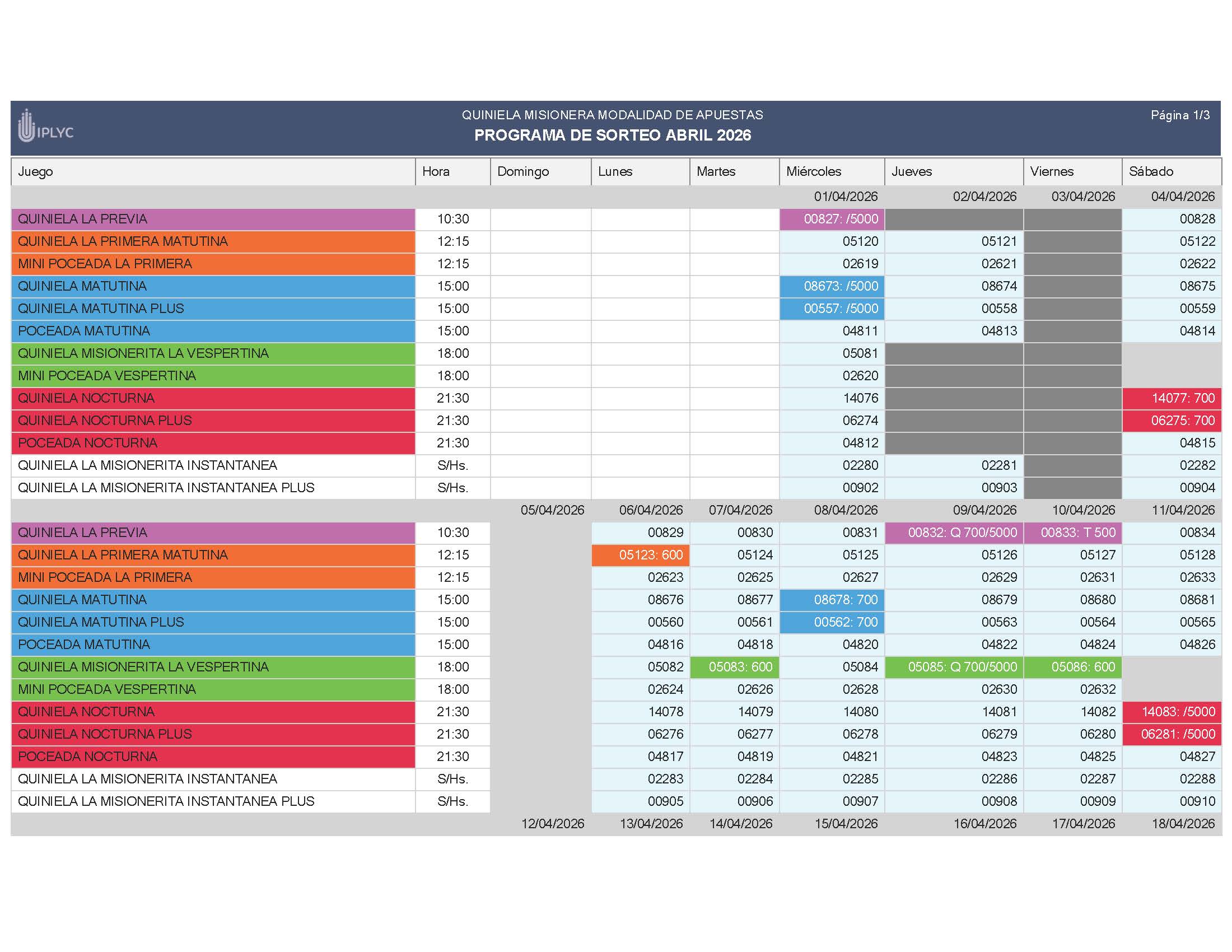
Task: Click the purple 00827: /5000 cell
Action: pos(832,219)
